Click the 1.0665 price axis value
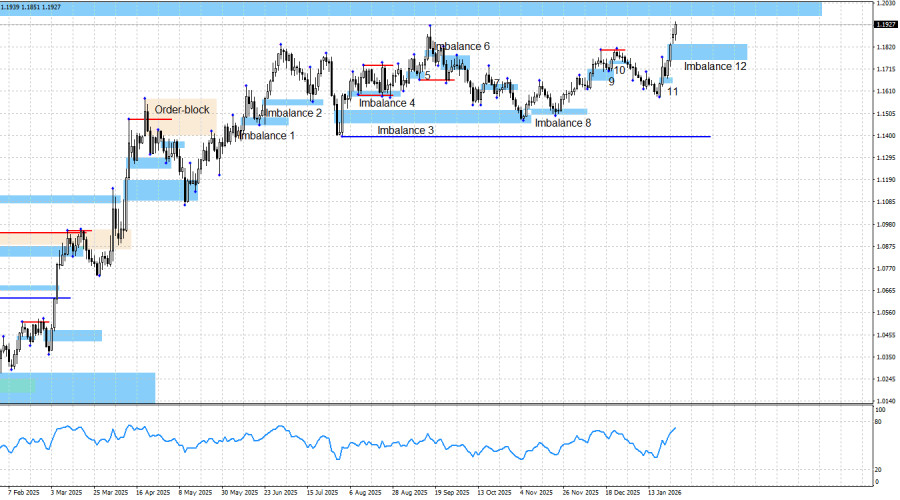This screenshot has height=500, width=900. (x=886, y=290)
